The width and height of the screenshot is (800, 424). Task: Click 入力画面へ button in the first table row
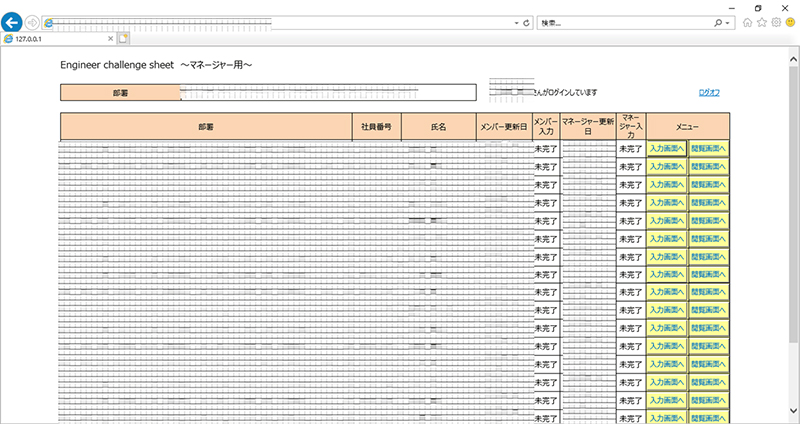point(667,148)
